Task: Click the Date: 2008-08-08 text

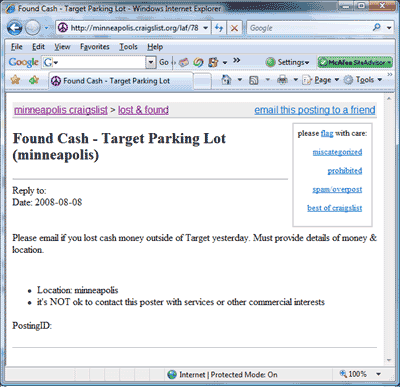Action: pyautogui.click(x=47, y=202)
